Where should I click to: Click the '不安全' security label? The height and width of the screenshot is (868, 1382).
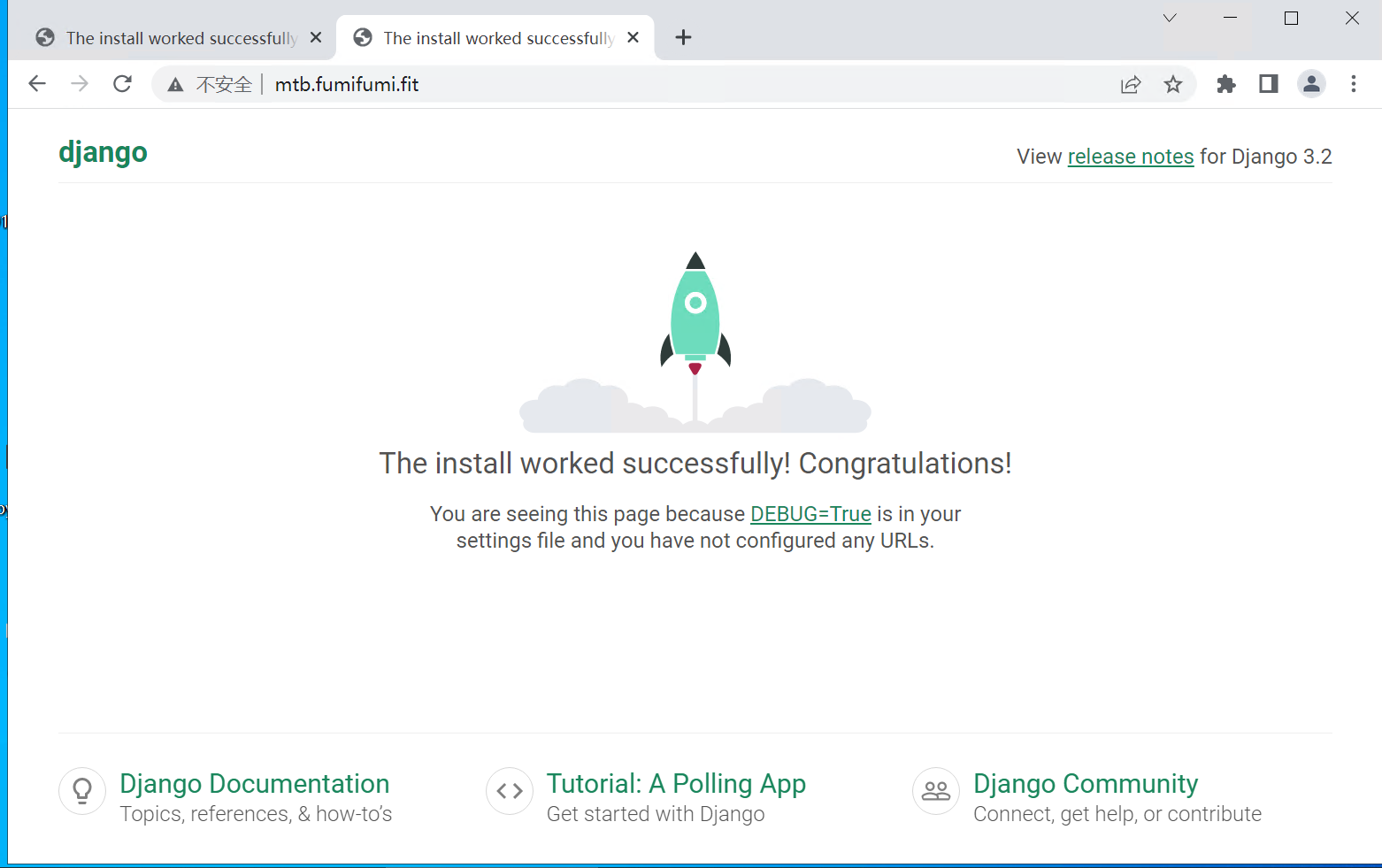point(224,85)
